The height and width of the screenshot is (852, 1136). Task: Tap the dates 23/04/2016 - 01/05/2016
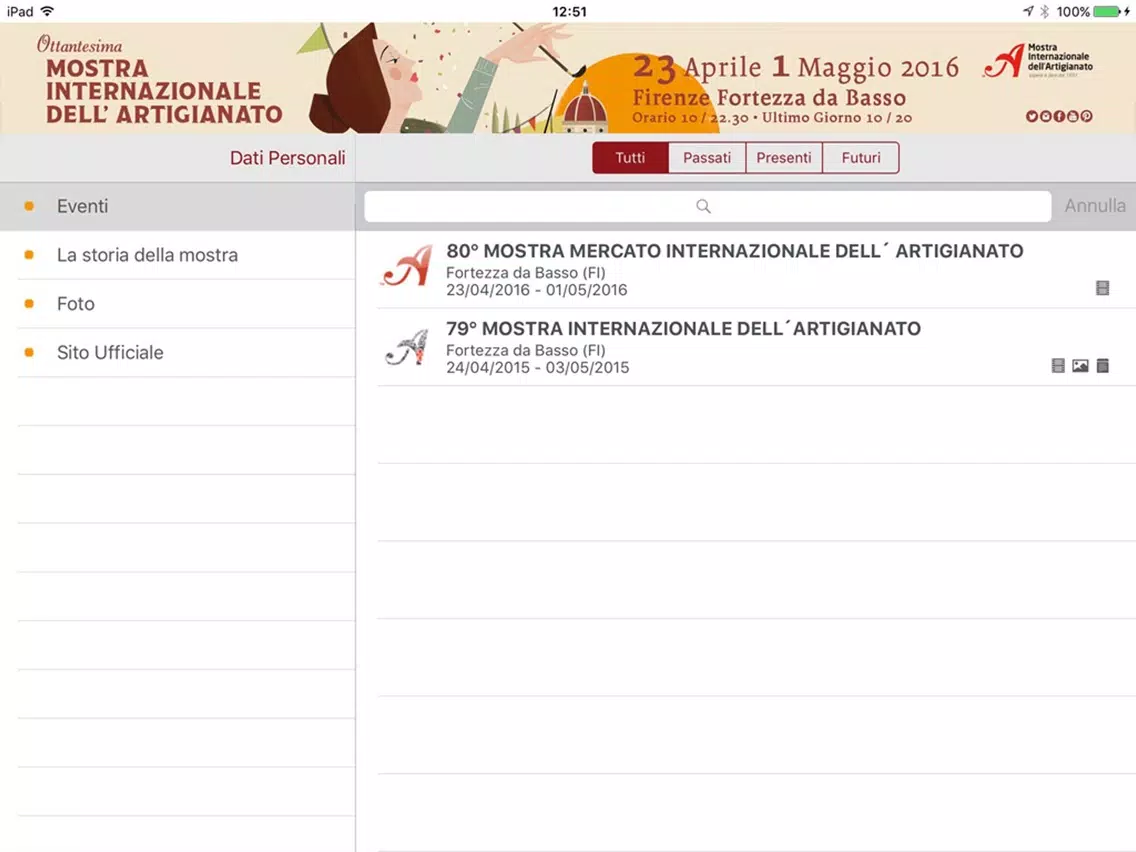click(x=537, y=290)
